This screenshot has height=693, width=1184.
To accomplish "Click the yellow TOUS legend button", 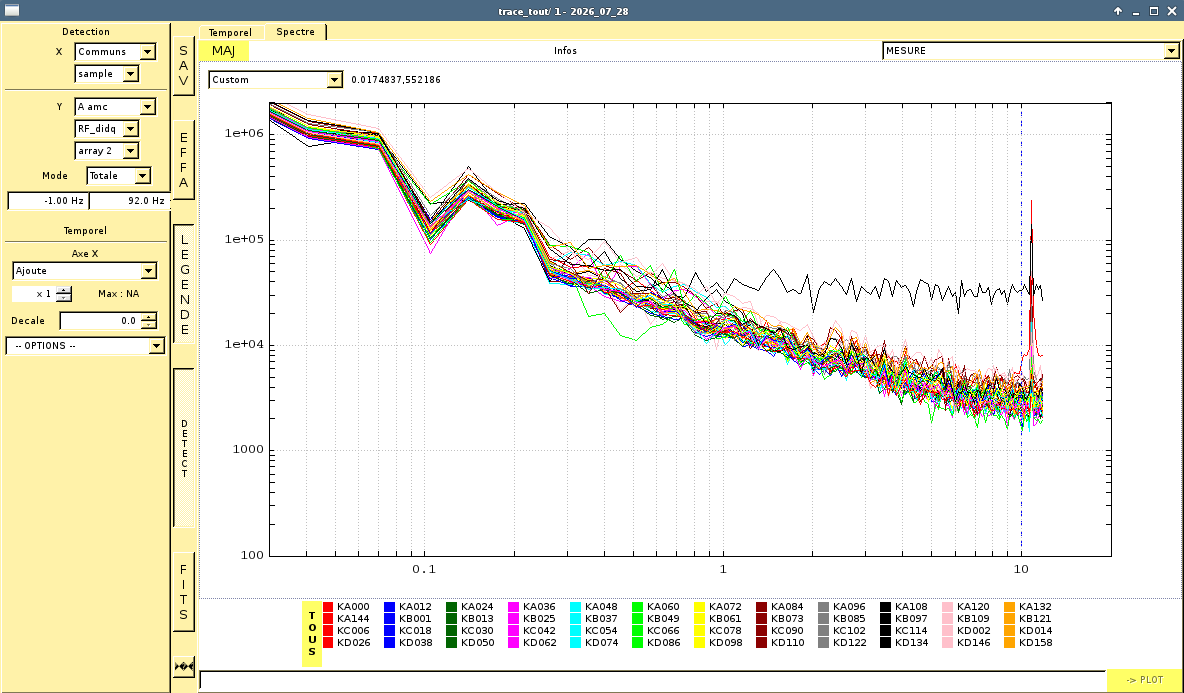I will tap(312, 634).
